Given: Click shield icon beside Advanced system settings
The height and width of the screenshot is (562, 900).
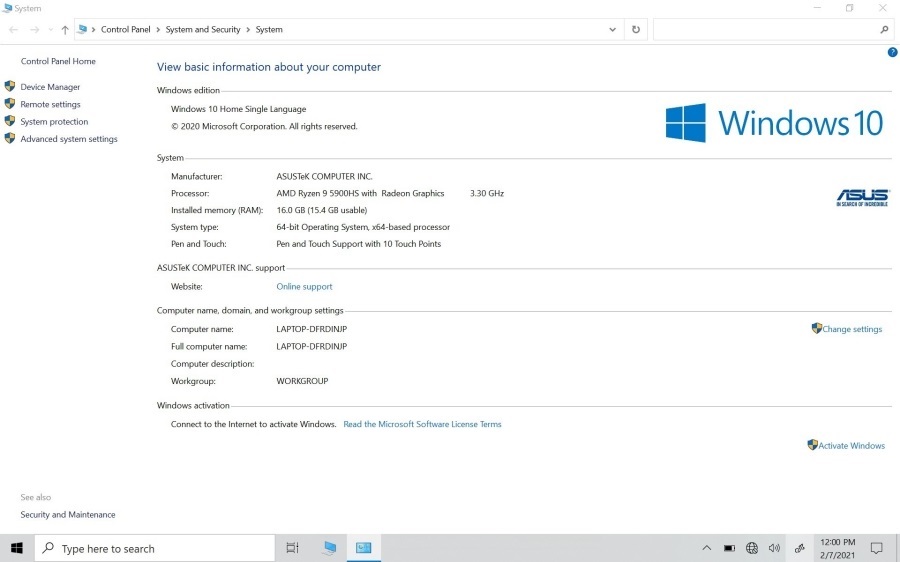Looking at the screenshot, I should tap(10, 138).
